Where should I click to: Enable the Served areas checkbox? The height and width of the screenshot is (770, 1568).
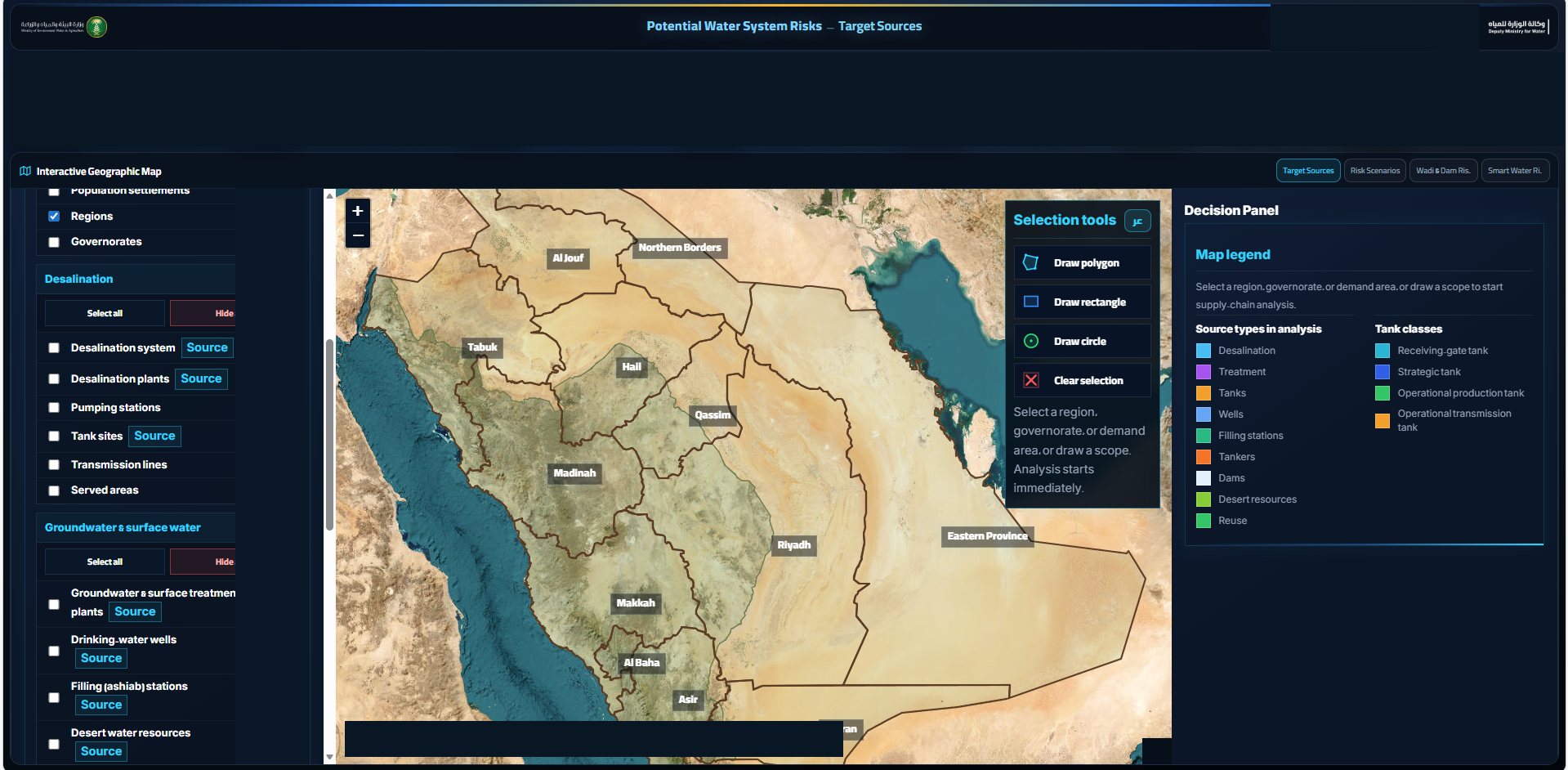click(x=54, y=490)
